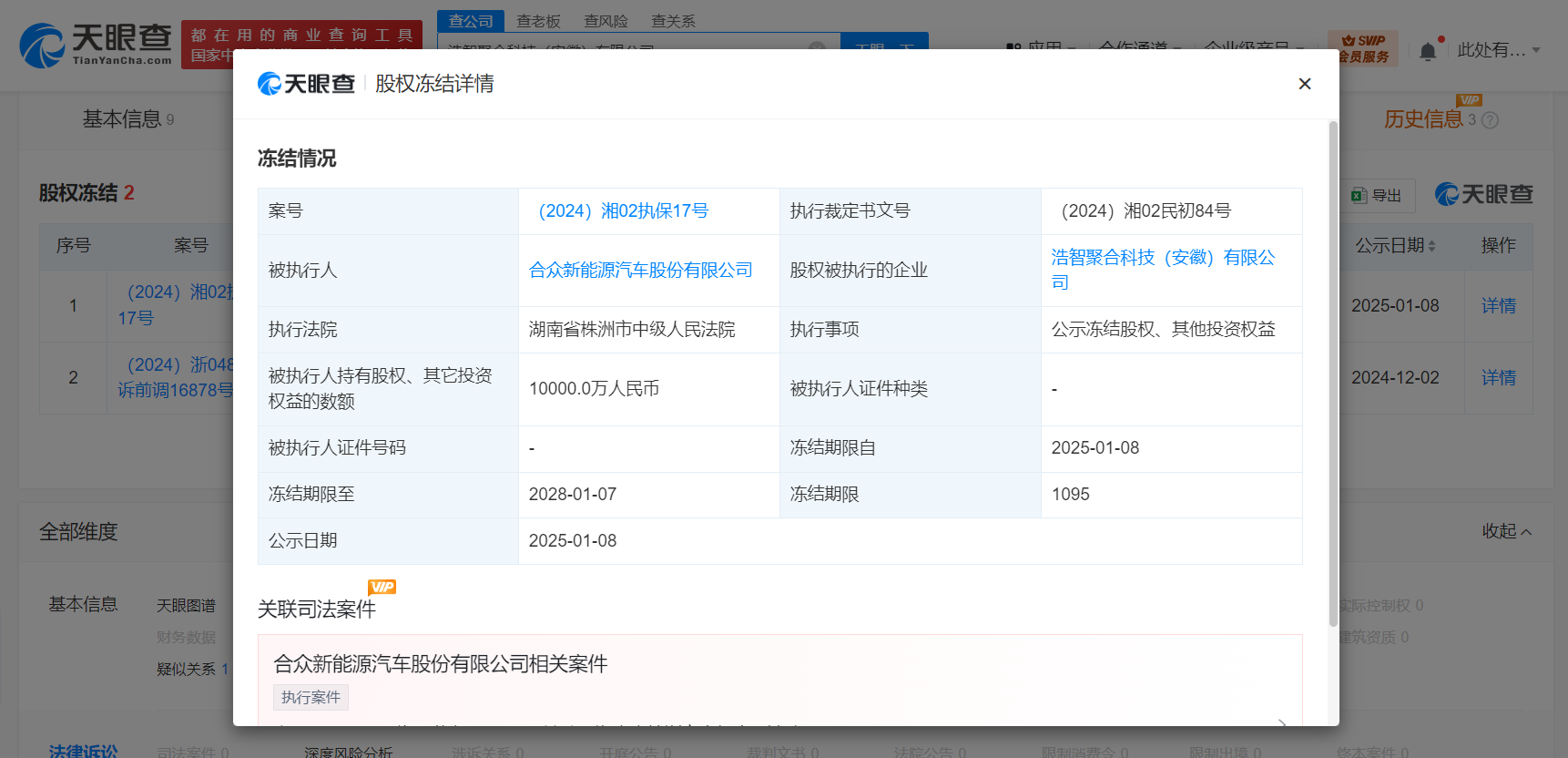Open the 历史信息 tab
1568x758 pixels.
click(1423, 119)
